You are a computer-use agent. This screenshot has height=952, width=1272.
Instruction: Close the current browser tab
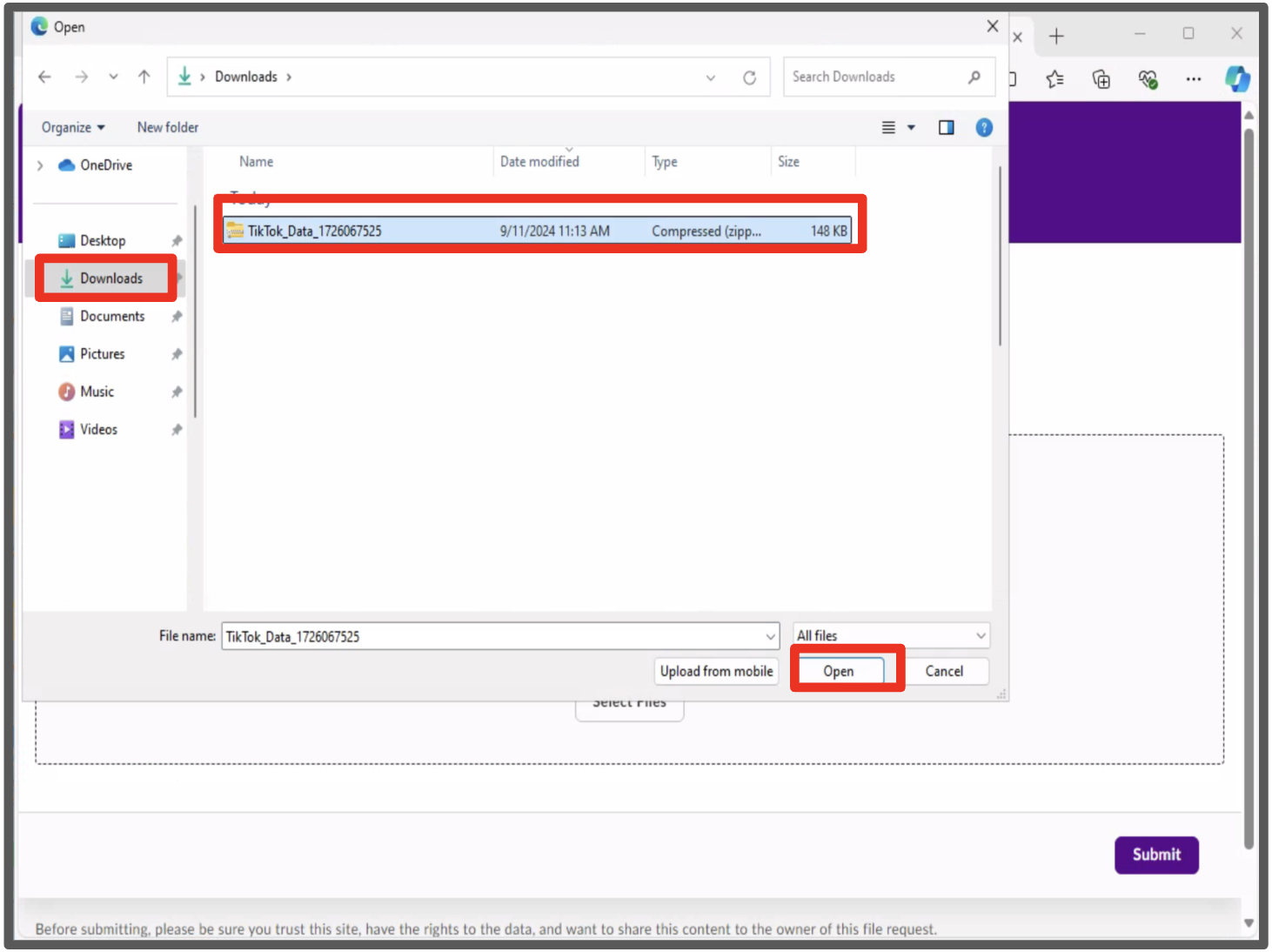[1017, 37]
